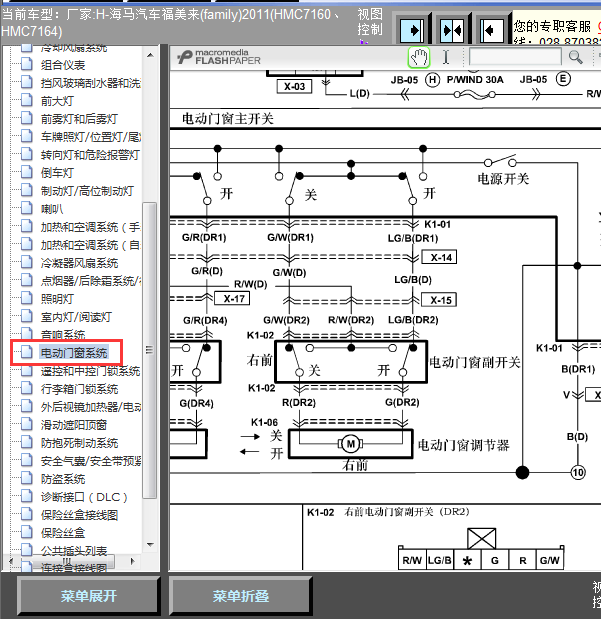The width and height of the screenshot is (601, 619).
Task: Click document icon beside 前大灯
Action: pyautogui.click(x=26, y=100)
